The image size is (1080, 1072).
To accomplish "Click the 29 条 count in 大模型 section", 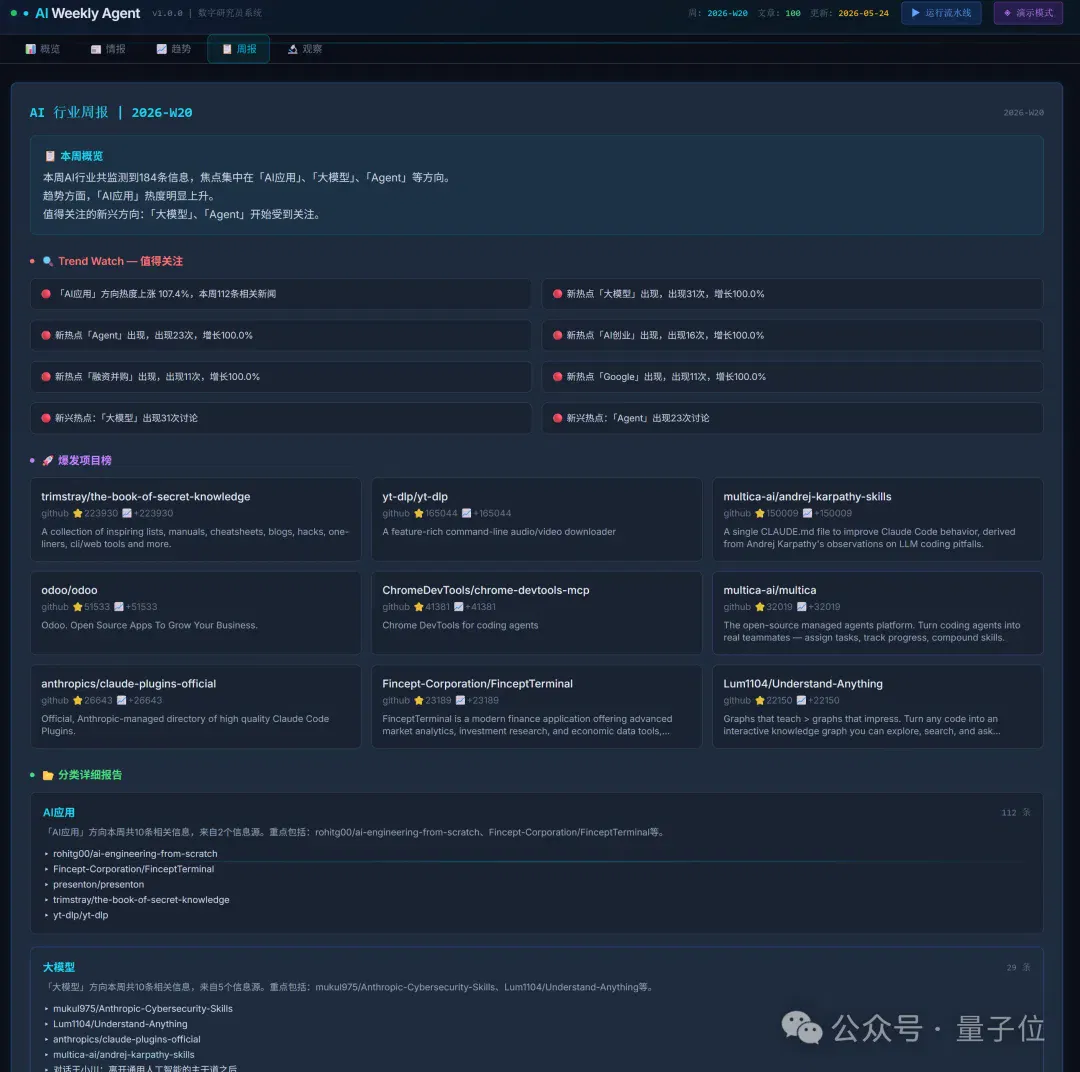I will pos(1018,968).
